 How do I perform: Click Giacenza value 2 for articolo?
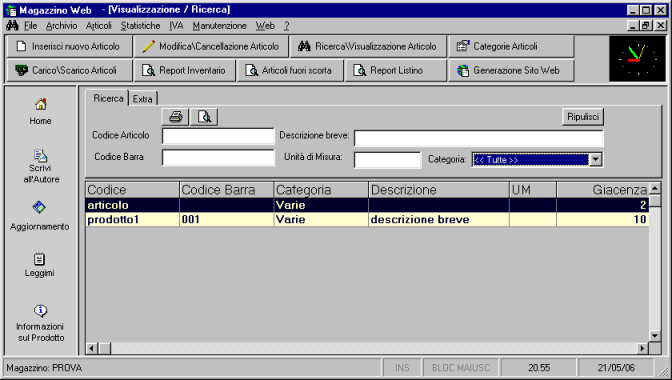[x=603, y=205]
